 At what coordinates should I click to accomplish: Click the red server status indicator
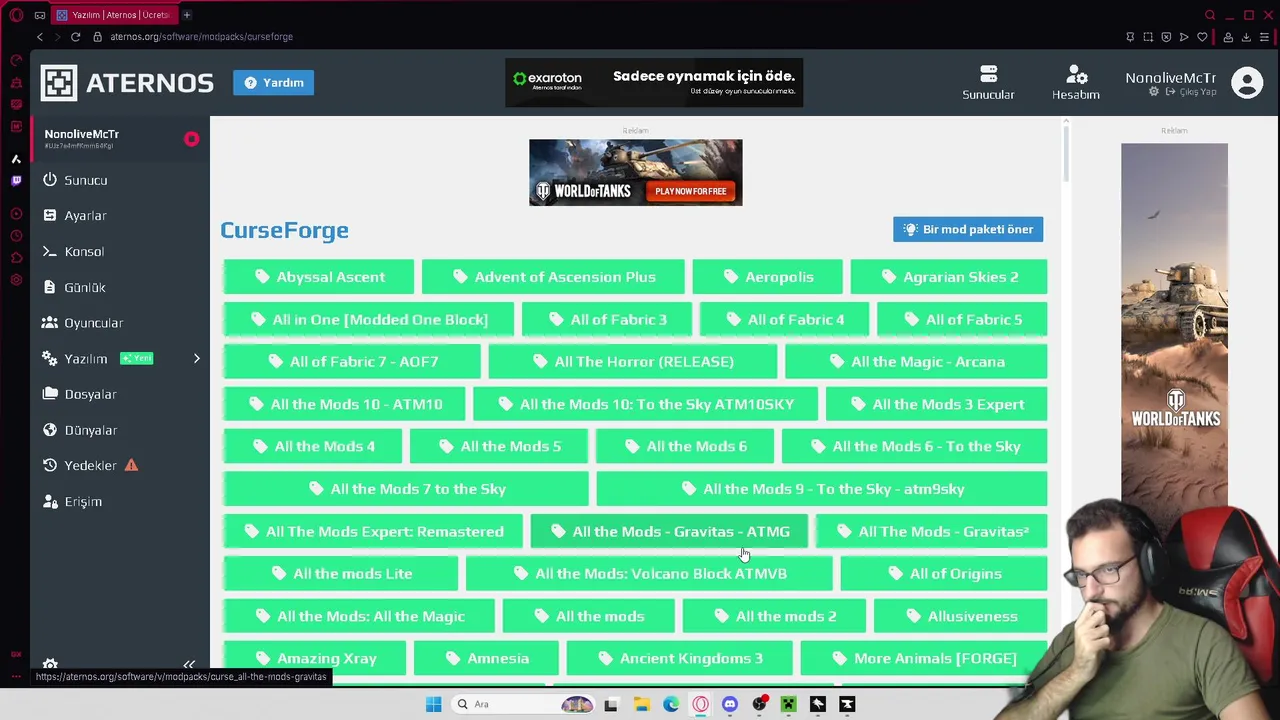point(191,139)
